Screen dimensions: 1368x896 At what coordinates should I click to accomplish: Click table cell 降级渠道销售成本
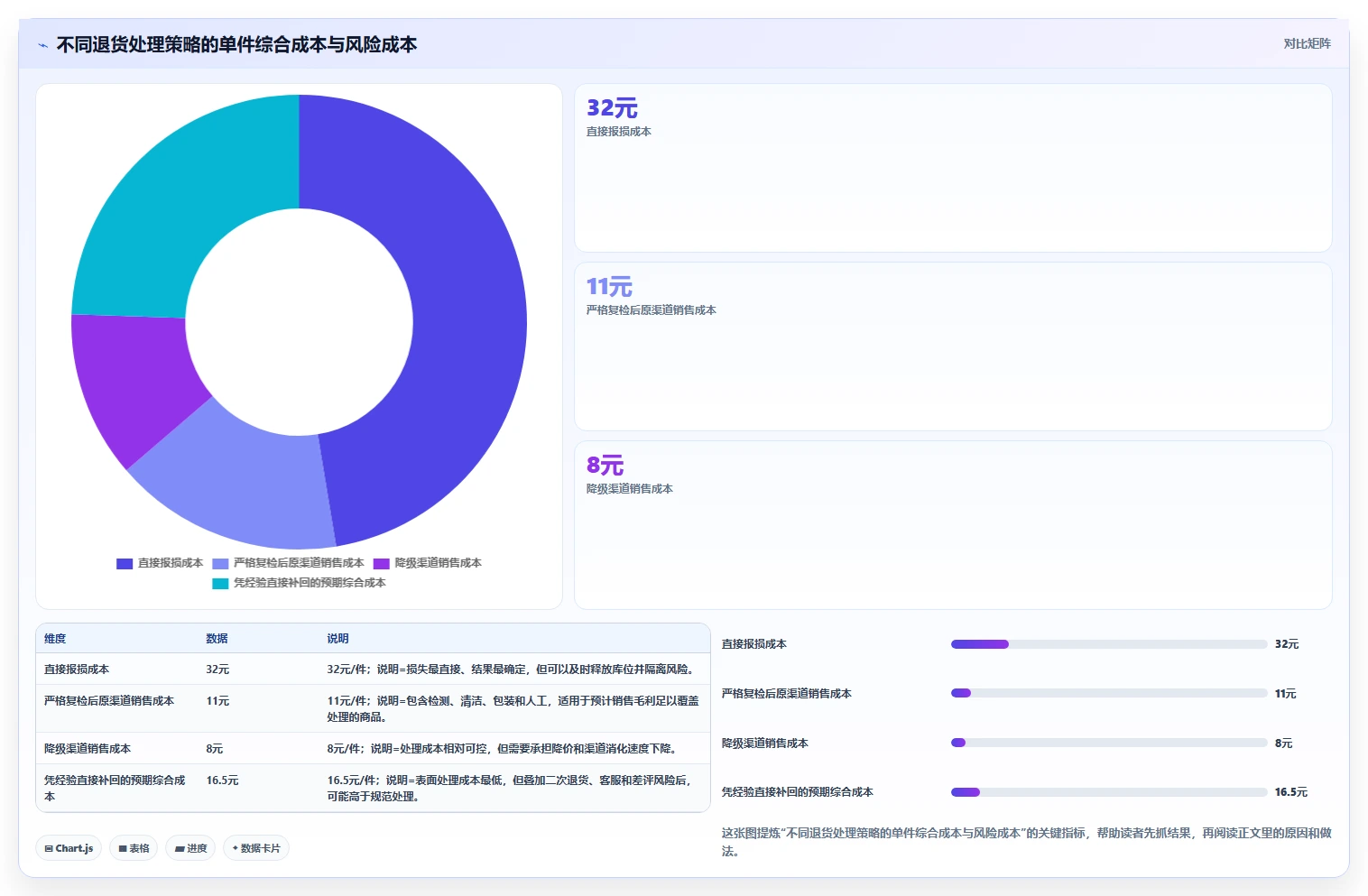click(x=88, y=749)
